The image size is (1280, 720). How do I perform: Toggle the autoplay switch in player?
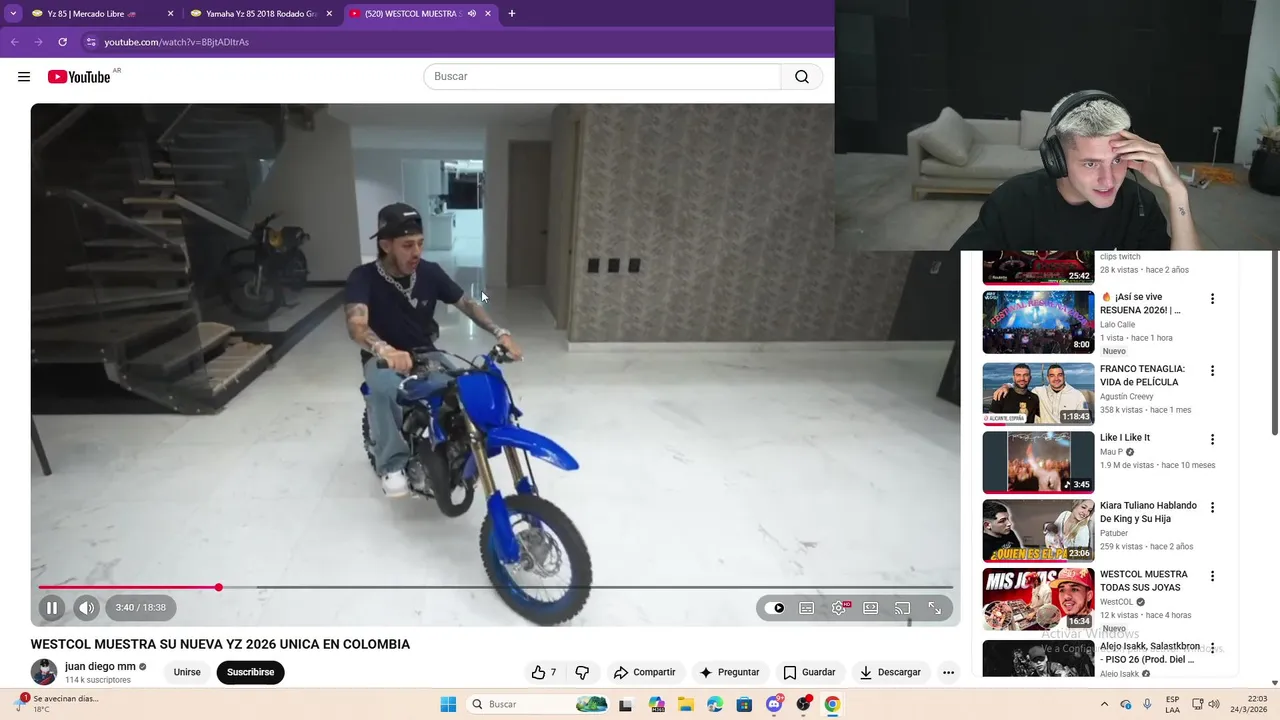(x=775, y=608)
